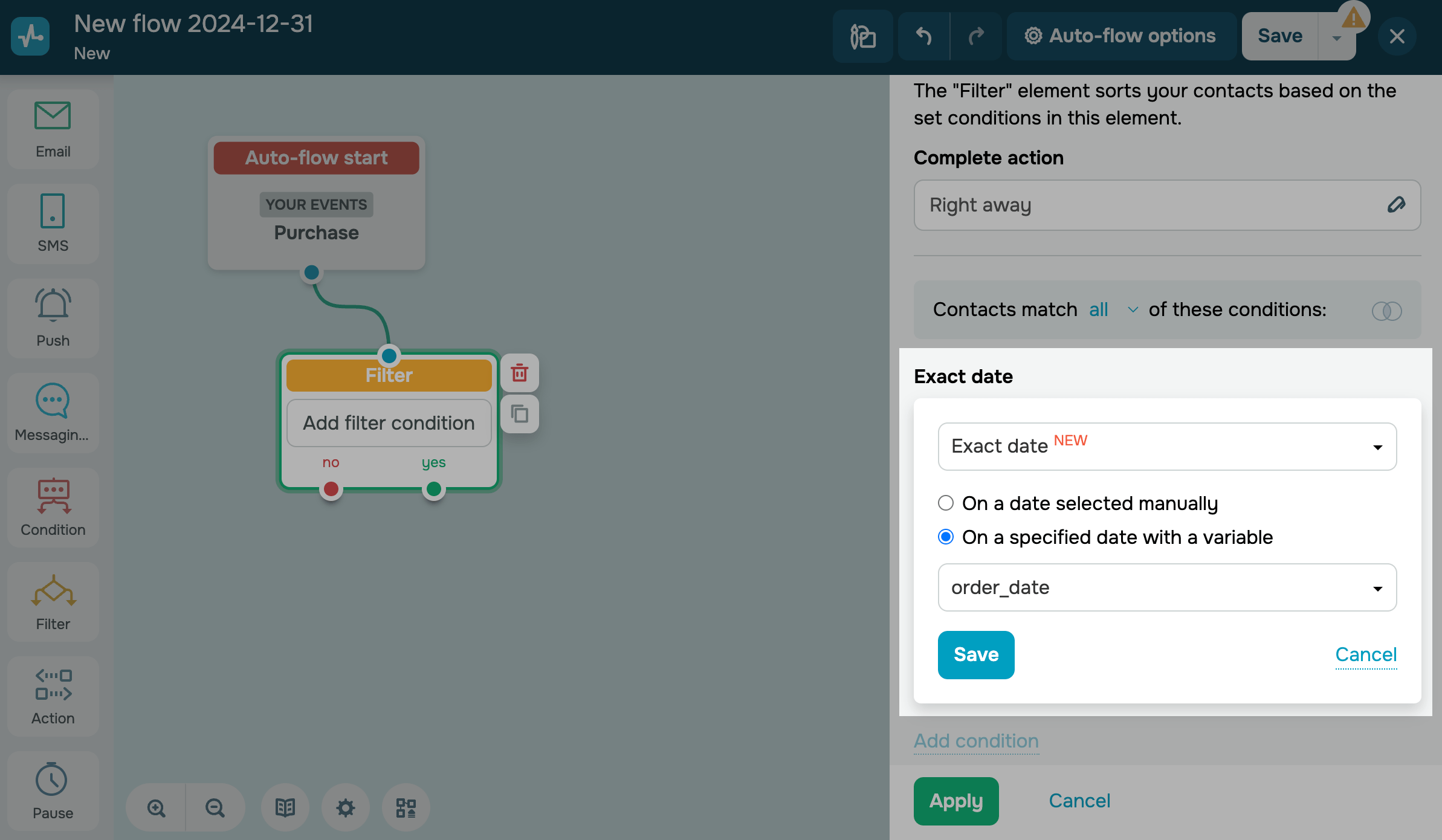The width and height of the screenshot is (1442, 840).
Task: Click the undo arrow in the toolbar
Action: click(x=923, y=36)
